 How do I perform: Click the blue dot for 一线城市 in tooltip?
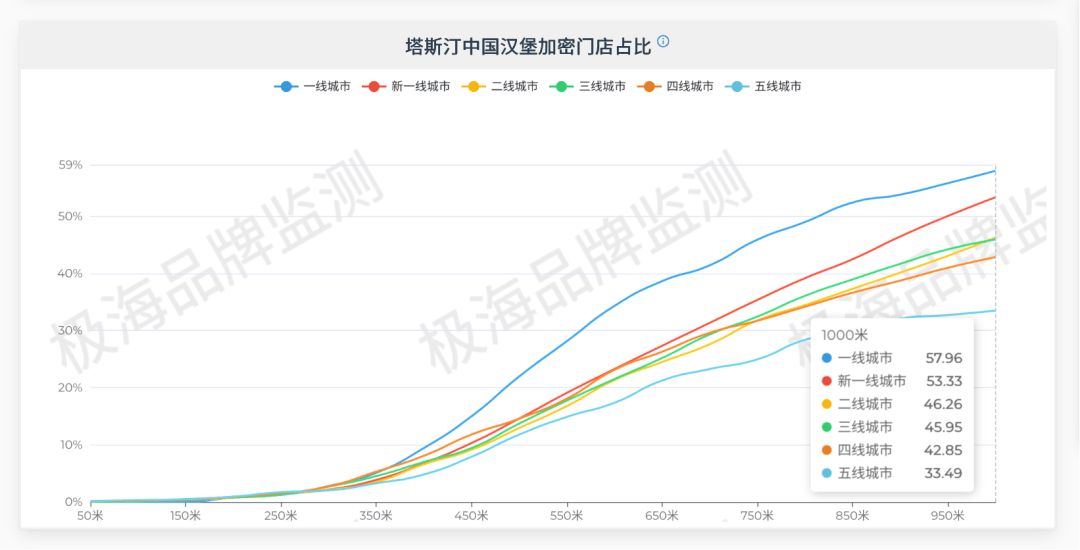click(x=826, y=358)
